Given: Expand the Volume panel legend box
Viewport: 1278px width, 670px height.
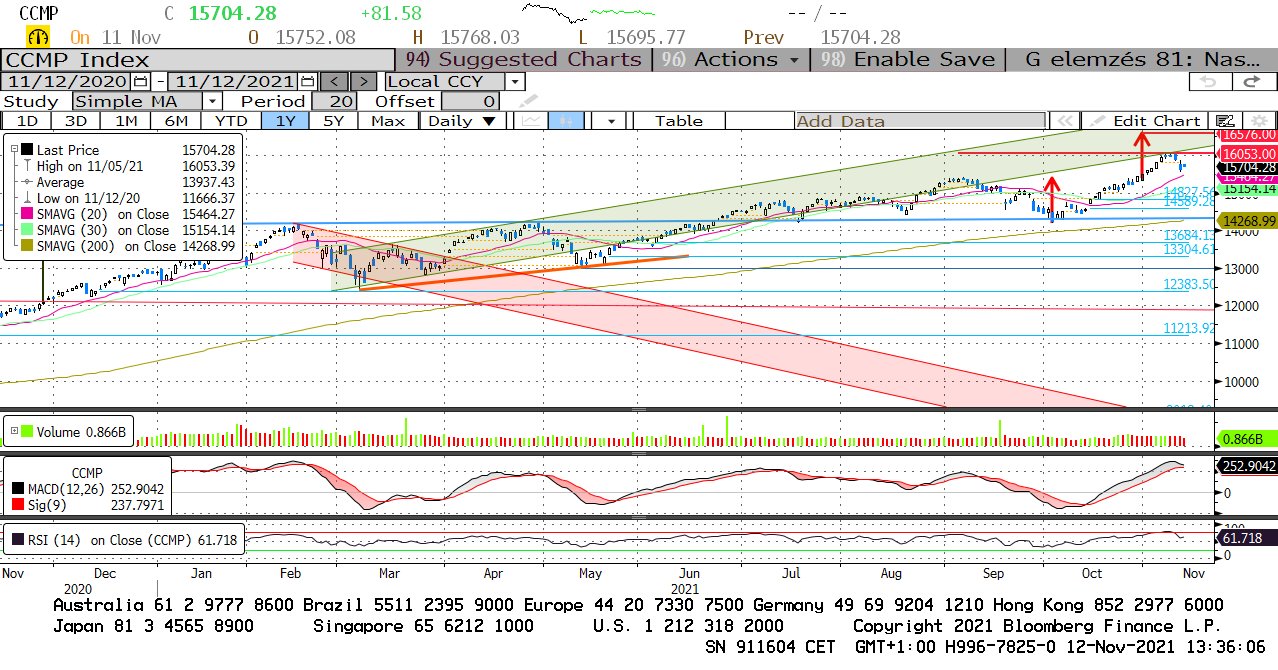Looking at the screenshot, I should 14,432.
